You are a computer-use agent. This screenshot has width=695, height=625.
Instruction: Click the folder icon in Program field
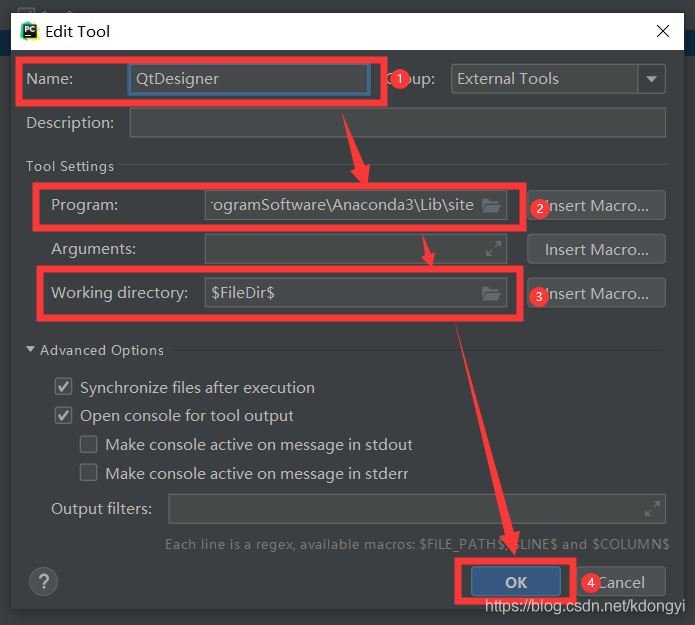[490, 206]
